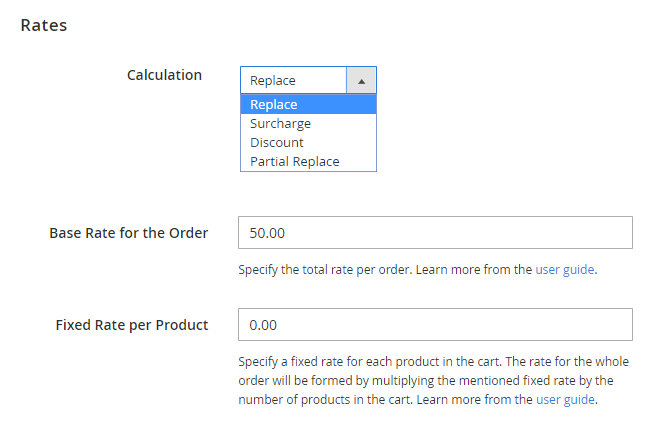This screenshot has width=645, height=439.
Task: Click empty right end of Fixed Rate field
Action: coord(600,325)
